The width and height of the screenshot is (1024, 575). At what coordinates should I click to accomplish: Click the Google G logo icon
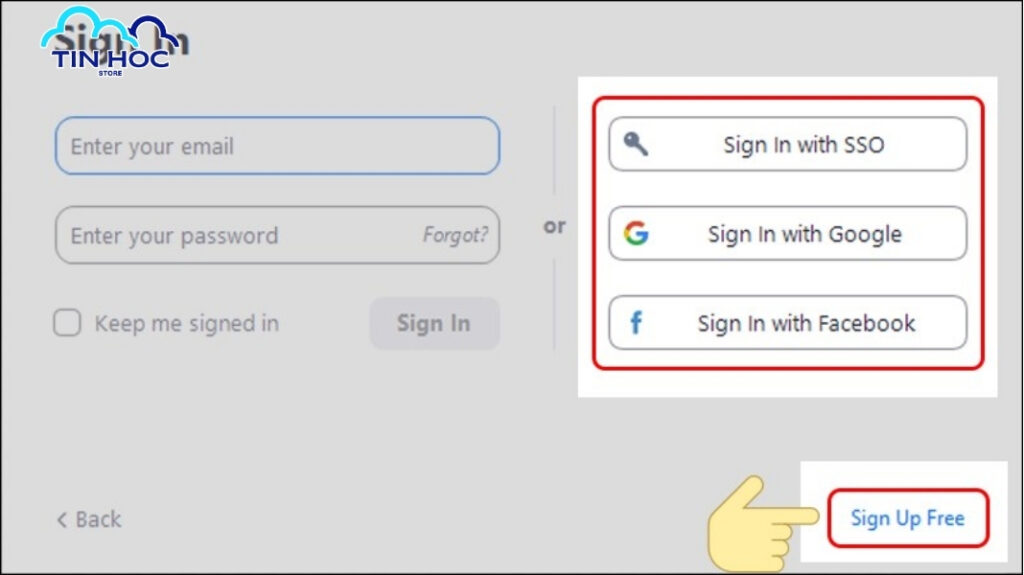click(635, 233)
